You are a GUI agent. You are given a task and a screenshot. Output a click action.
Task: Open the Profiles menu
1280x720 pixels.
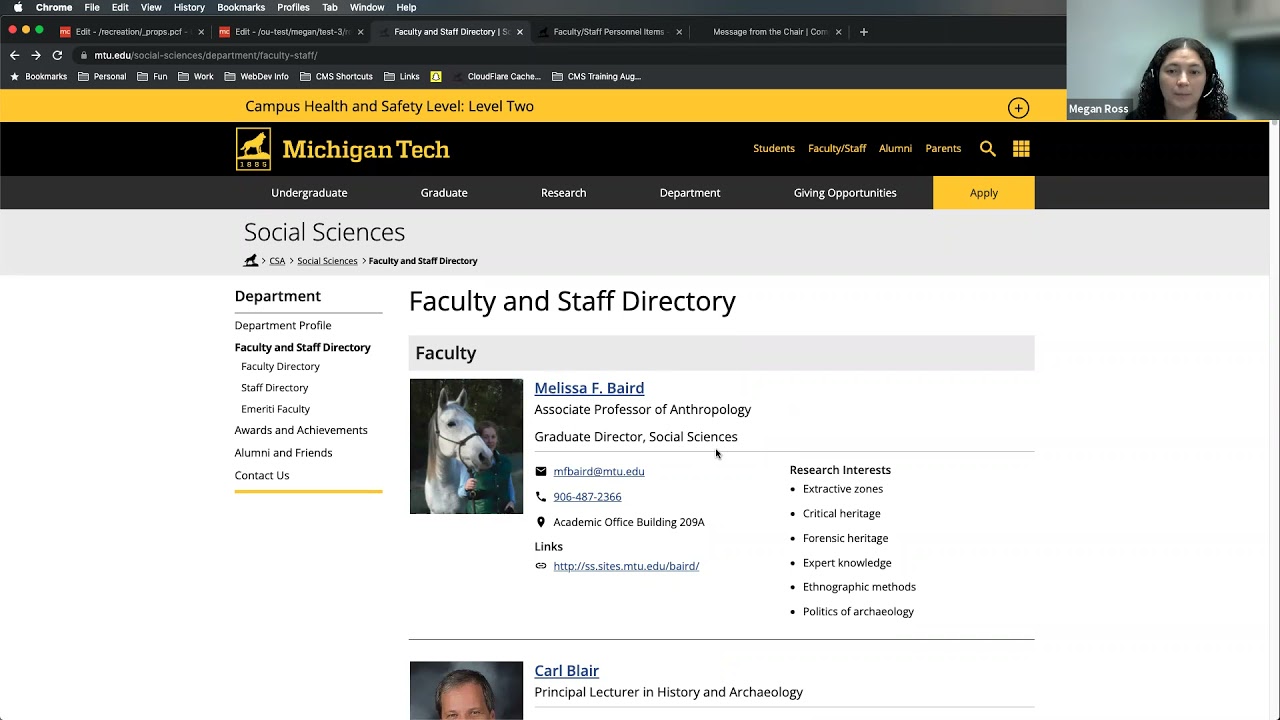[293, 7]
